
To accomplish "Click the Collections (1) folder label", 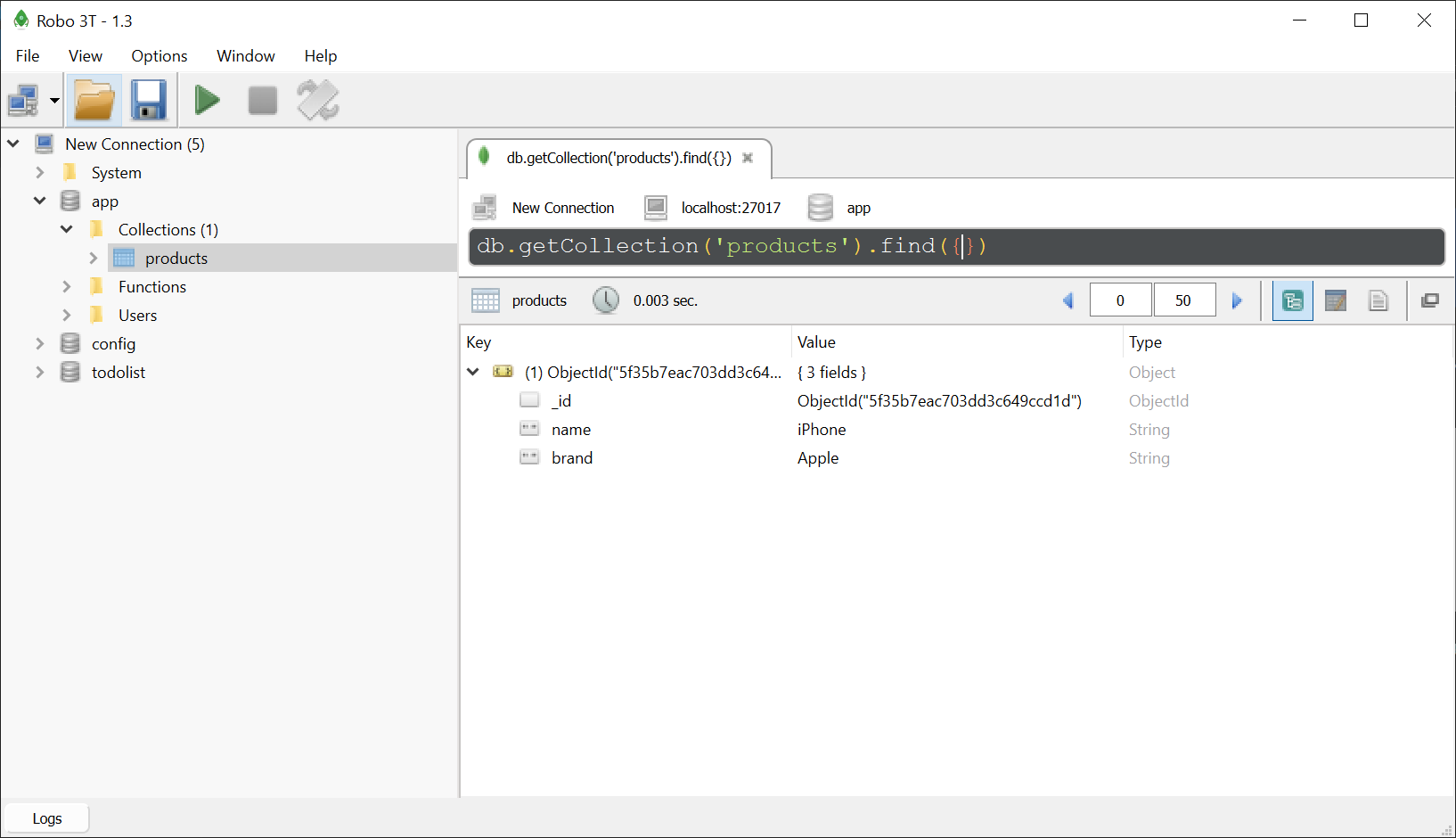I will tap(168, 229).
